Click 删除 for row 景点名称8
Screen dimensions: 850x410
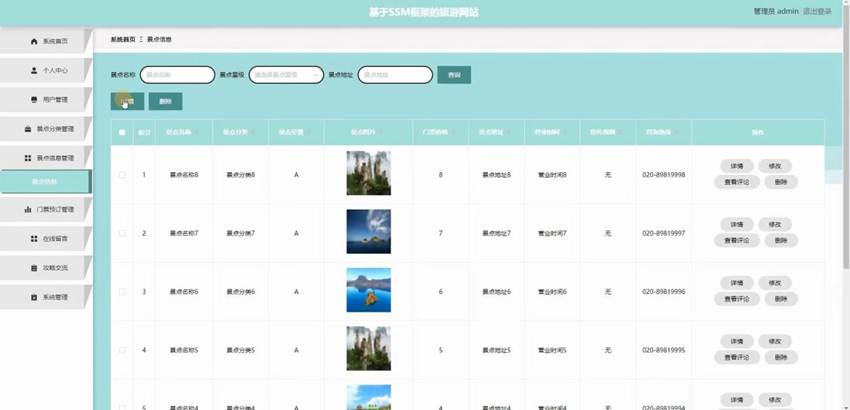(x=781, y=182)
